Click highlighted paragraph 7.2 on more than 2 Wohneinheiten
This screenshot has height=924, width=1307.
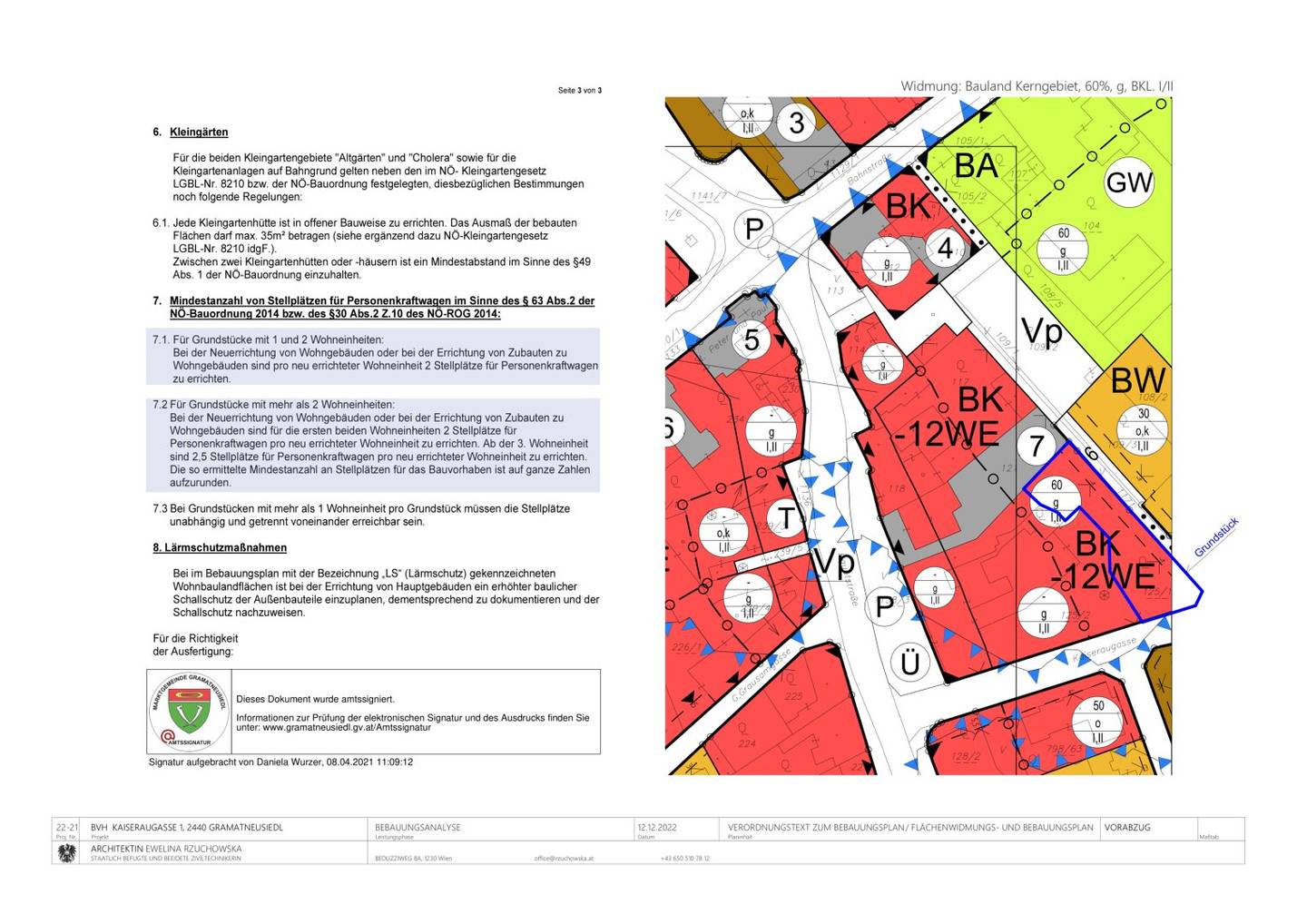tap(373, 444)
